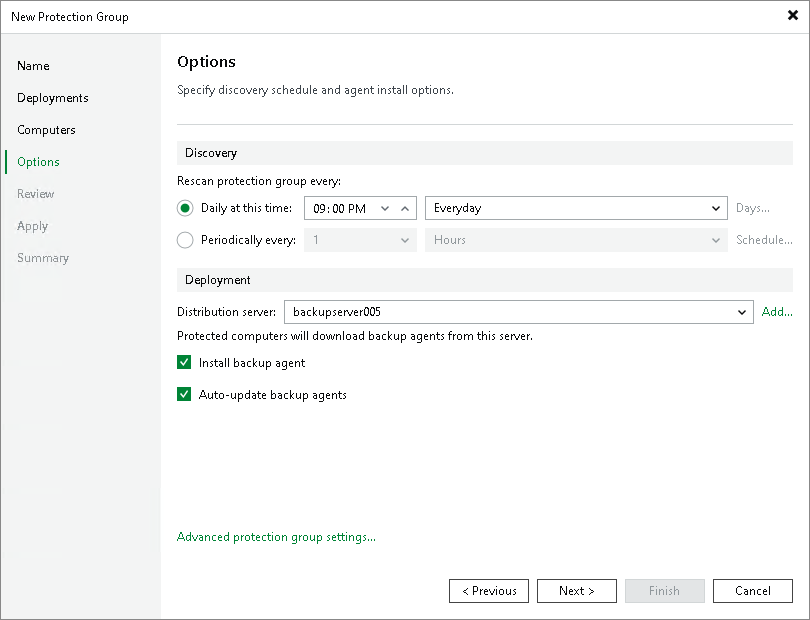Viewport: 810px width, 620px height.
Task: Click the Next button
Action: [577, 591]
